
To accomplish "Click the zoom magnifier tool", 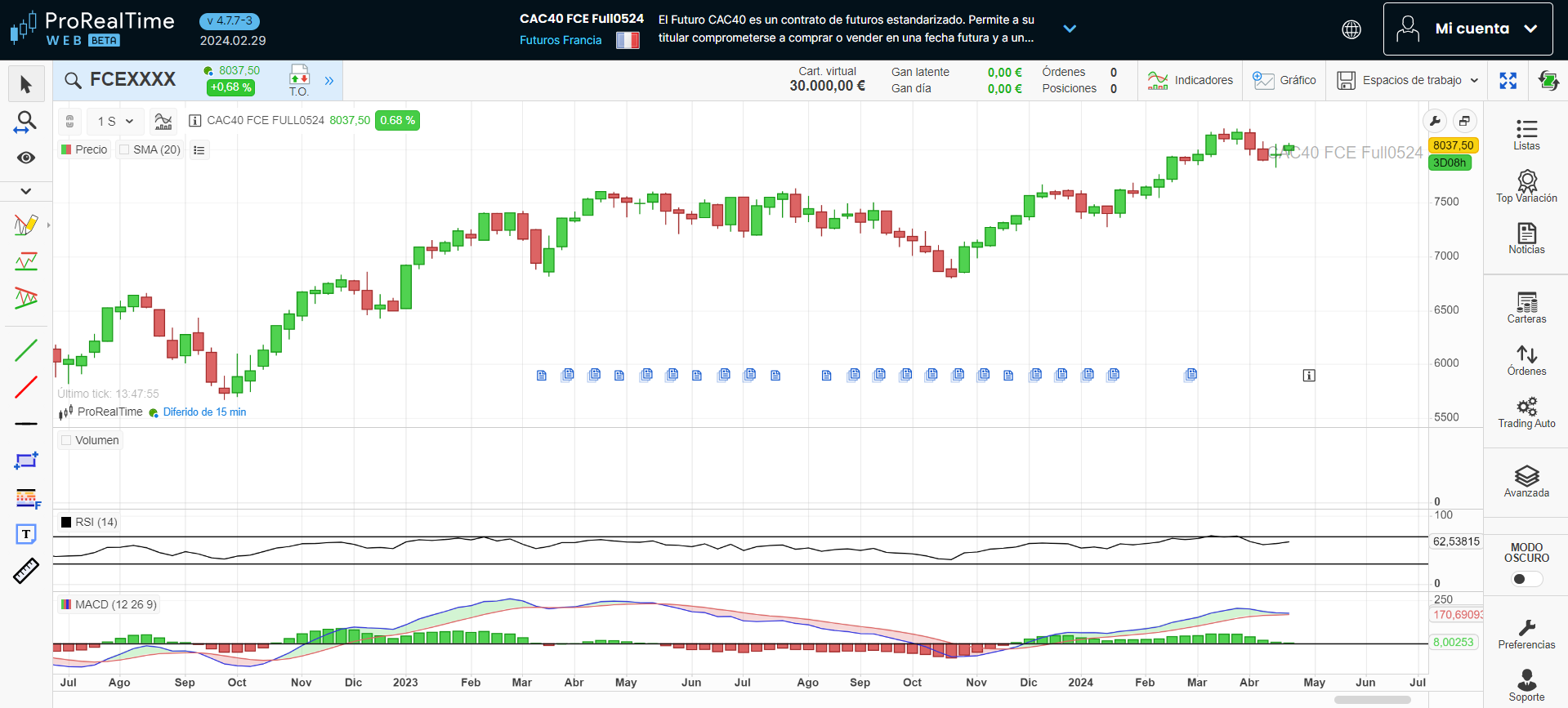I will pos(26,122).
